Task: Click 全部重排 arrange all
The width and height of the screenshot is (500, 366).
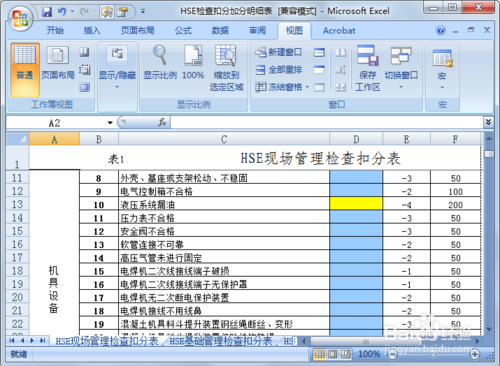Action: tap(279, 70)
